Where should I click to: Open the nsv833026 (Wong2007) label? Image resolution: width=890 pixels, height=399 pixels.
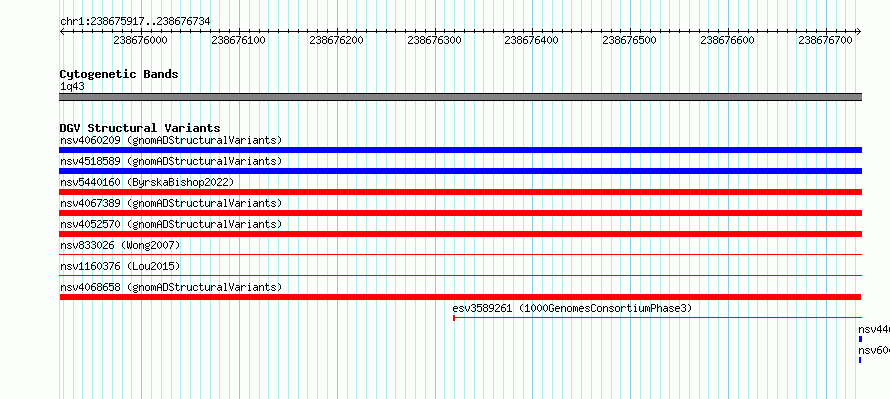tap(120, 245)
